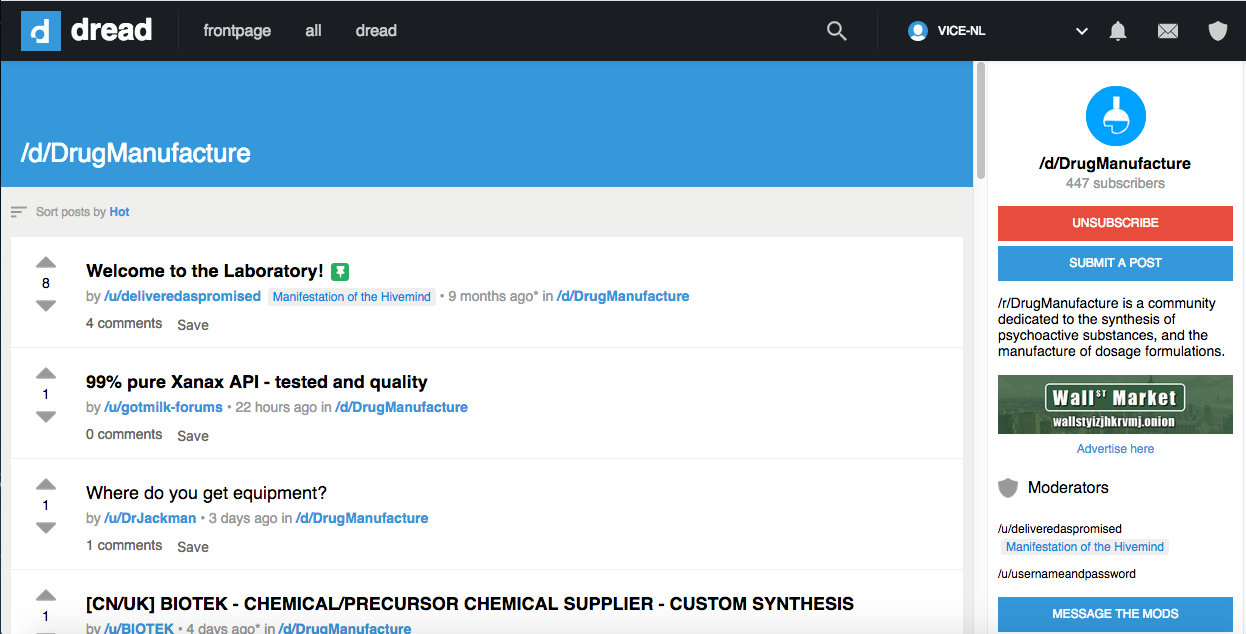Click the VICE-NL username label
The image size is (1246, 634).
(961, 31)
